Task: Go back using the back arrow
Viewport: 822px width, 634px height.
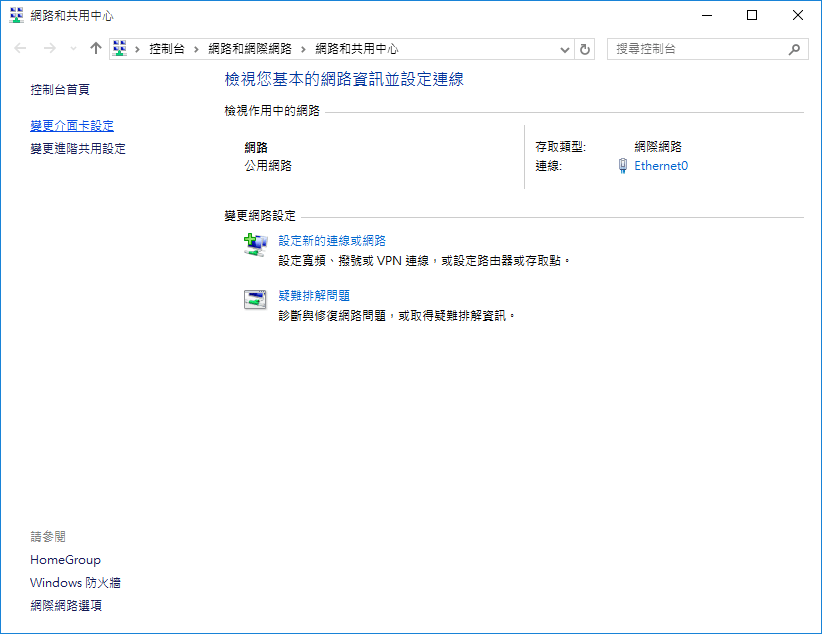Action: click(21, 48)
